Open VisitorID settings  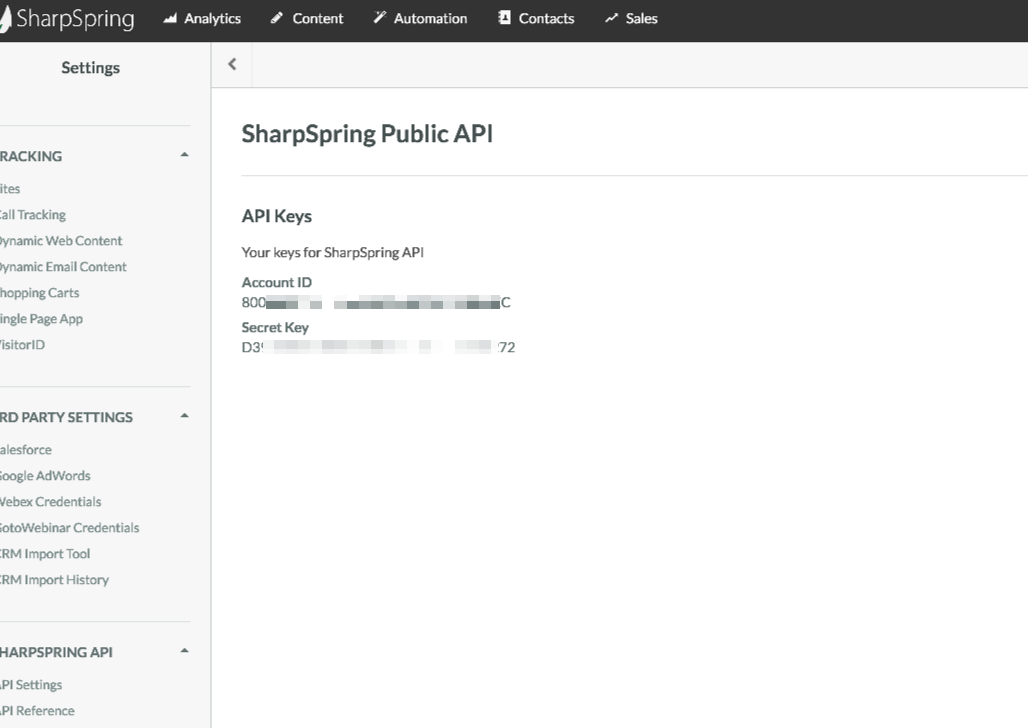(22, 345)
